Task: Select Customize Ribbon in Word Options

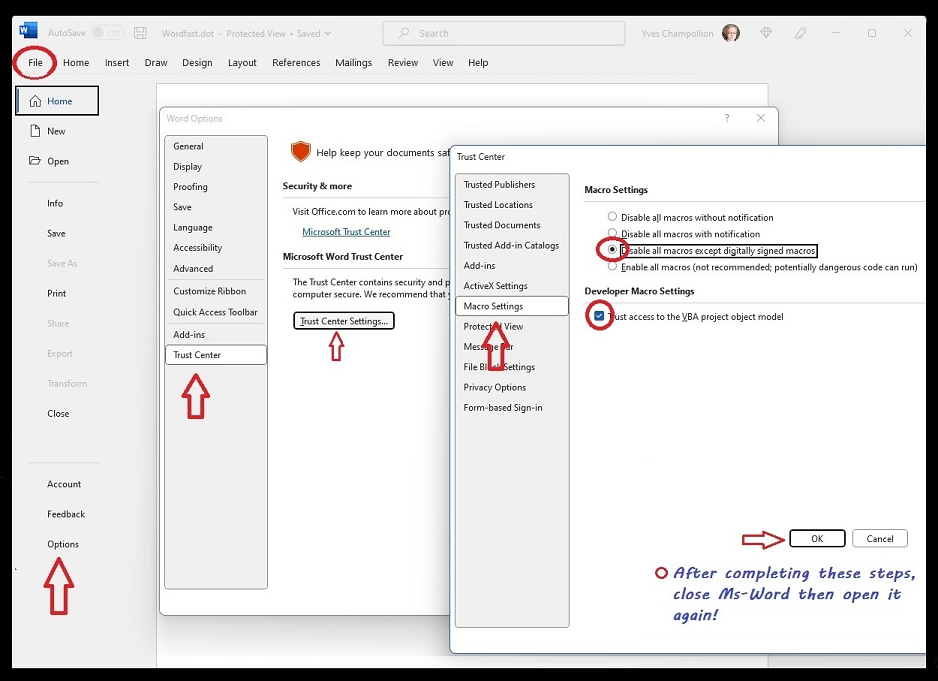Action: coord(216,291)
